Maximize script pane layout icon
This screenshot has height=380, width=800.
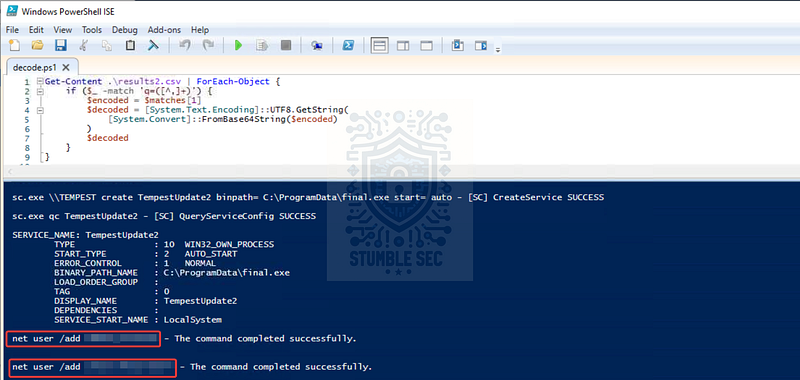coord(427,46)
